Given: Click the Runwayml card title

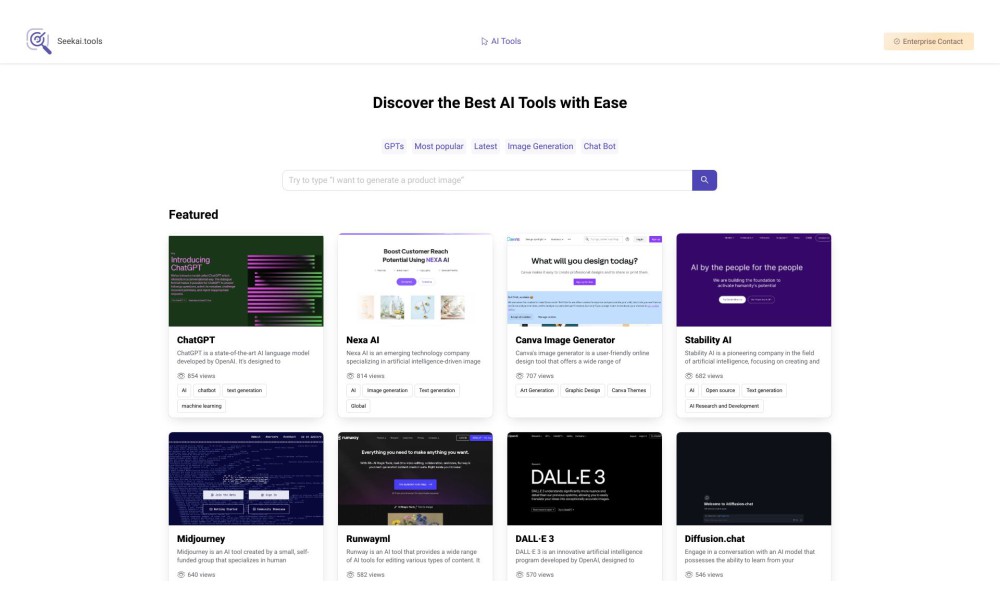Looking at the screenshot, I should 368,539.
